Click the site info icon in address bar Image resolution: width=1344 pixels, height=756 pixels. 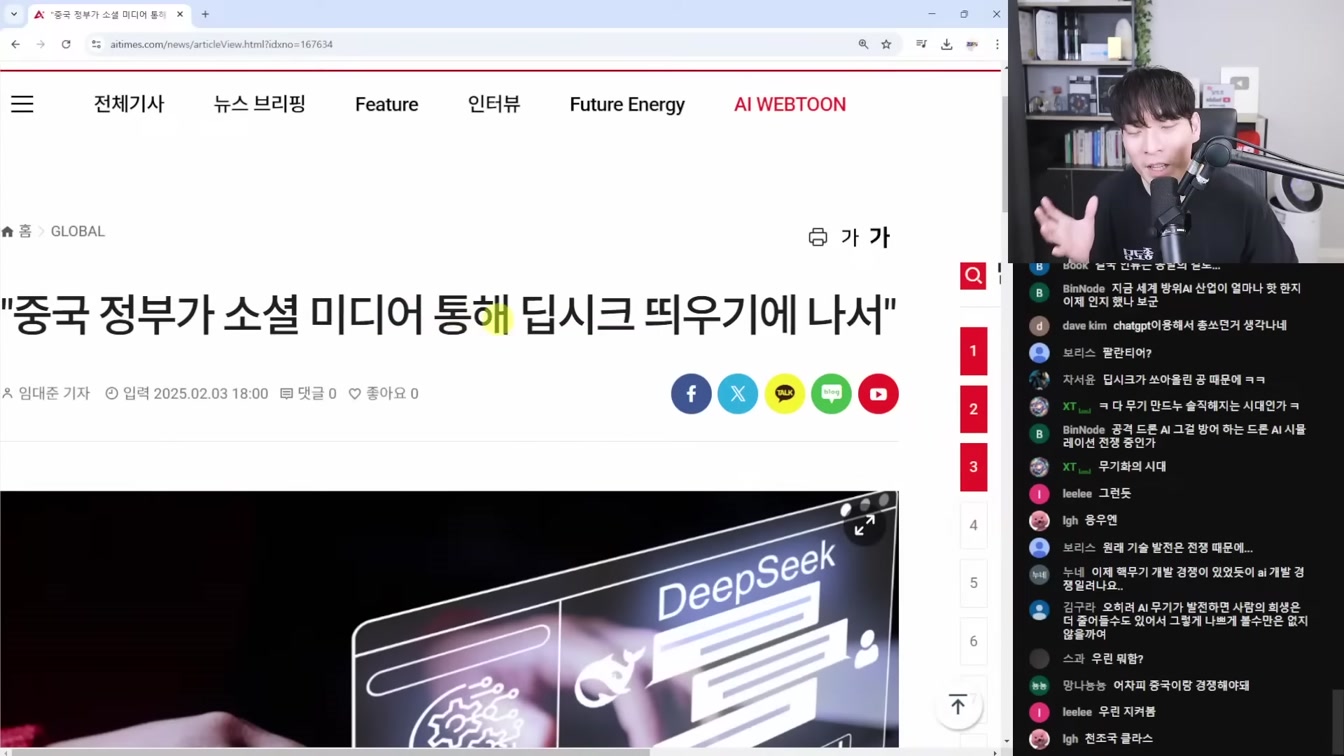pos(96,44)
